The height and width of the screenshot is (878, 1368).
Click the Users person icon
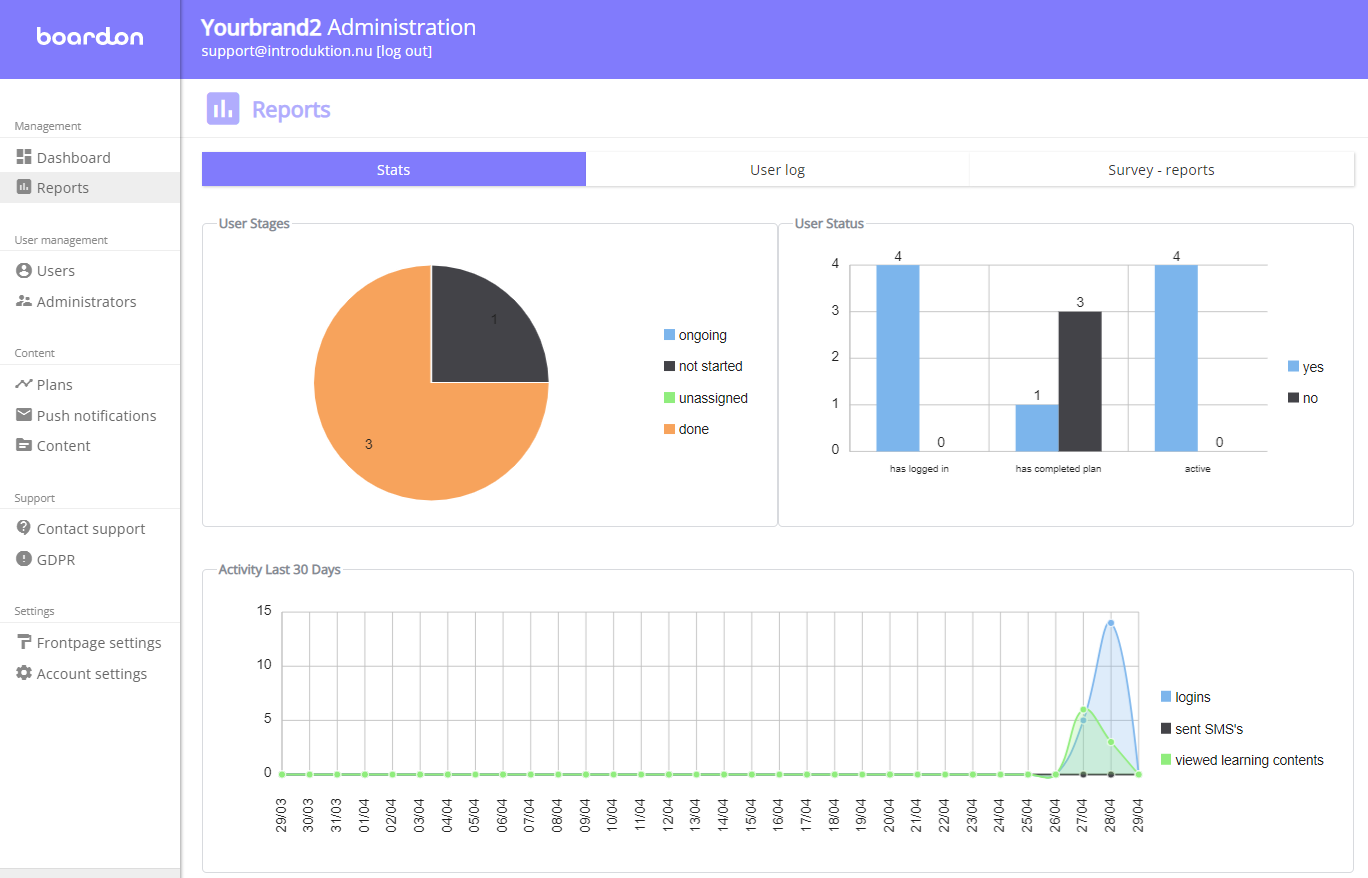[x=24, y=270]
